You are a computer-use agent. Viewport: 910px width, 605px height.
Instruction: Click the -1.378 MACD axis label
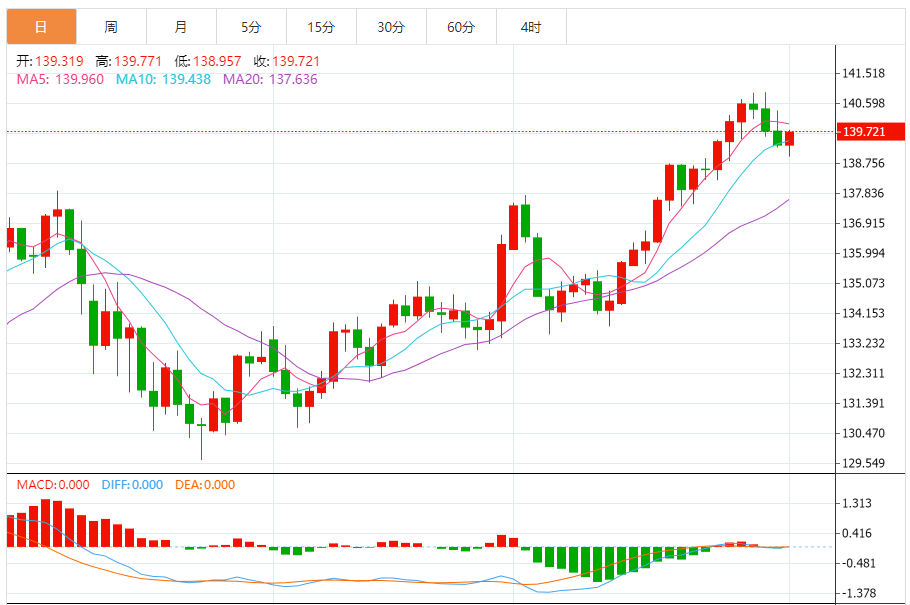point(858,593)
